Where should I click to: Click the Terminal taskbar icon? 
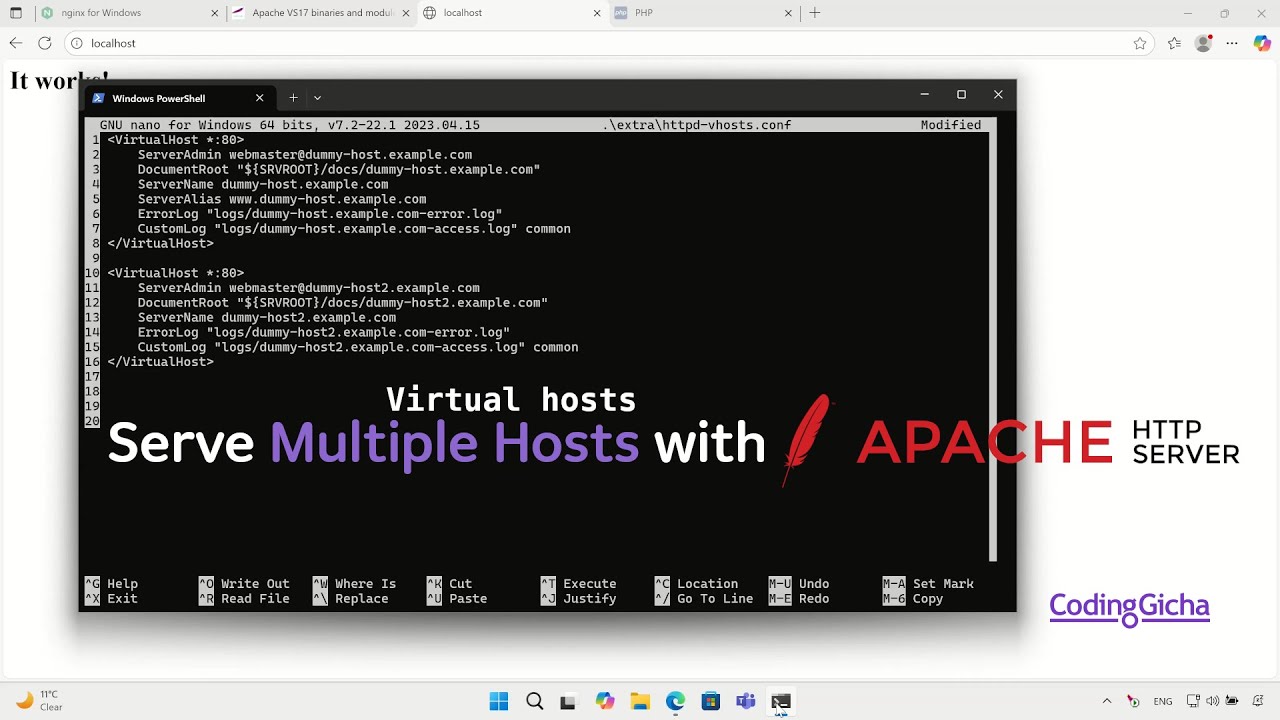pos(781,701)
